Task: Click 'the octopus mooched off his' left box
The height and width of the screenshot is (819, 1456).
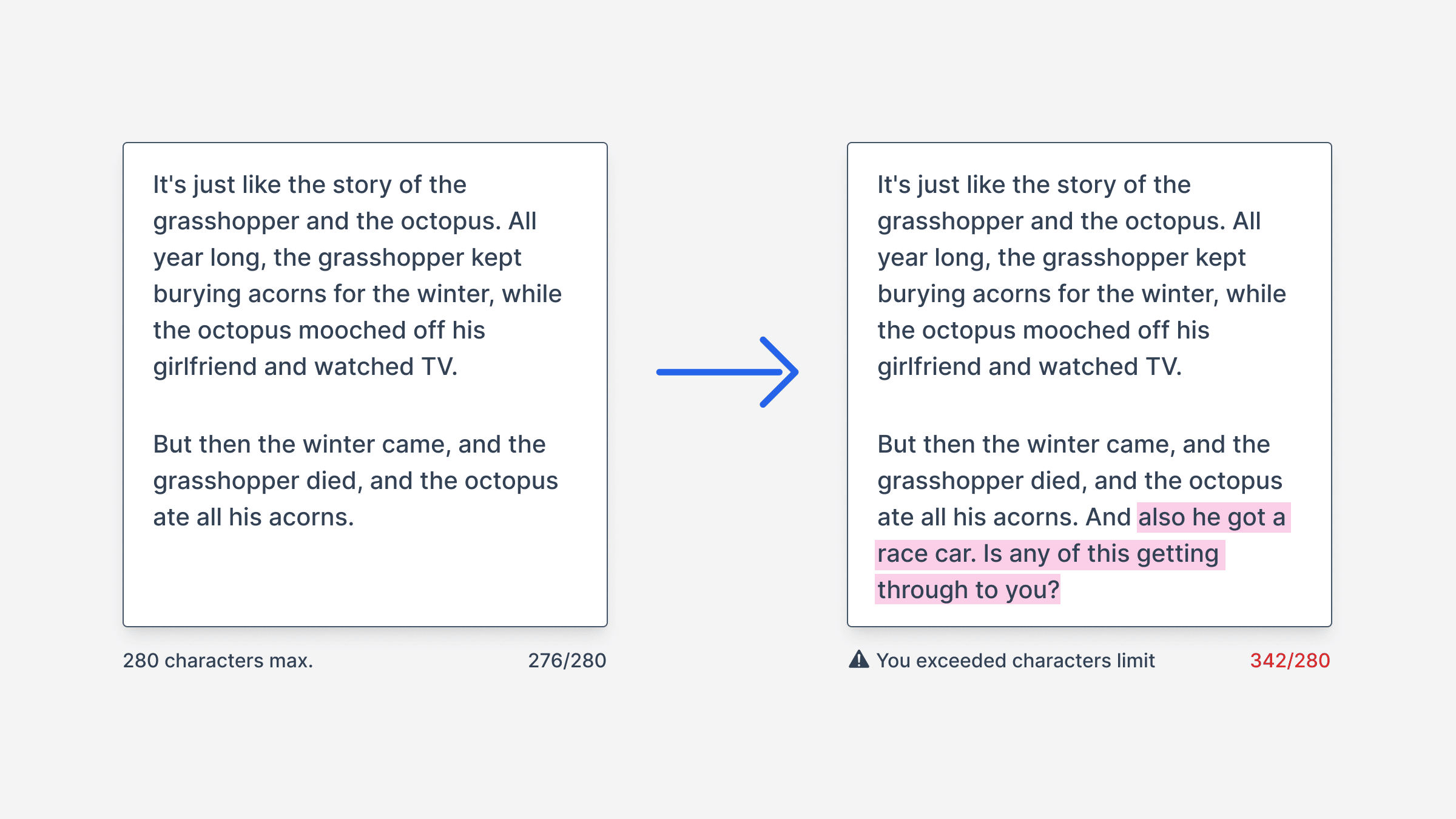Action: (319, 331)
